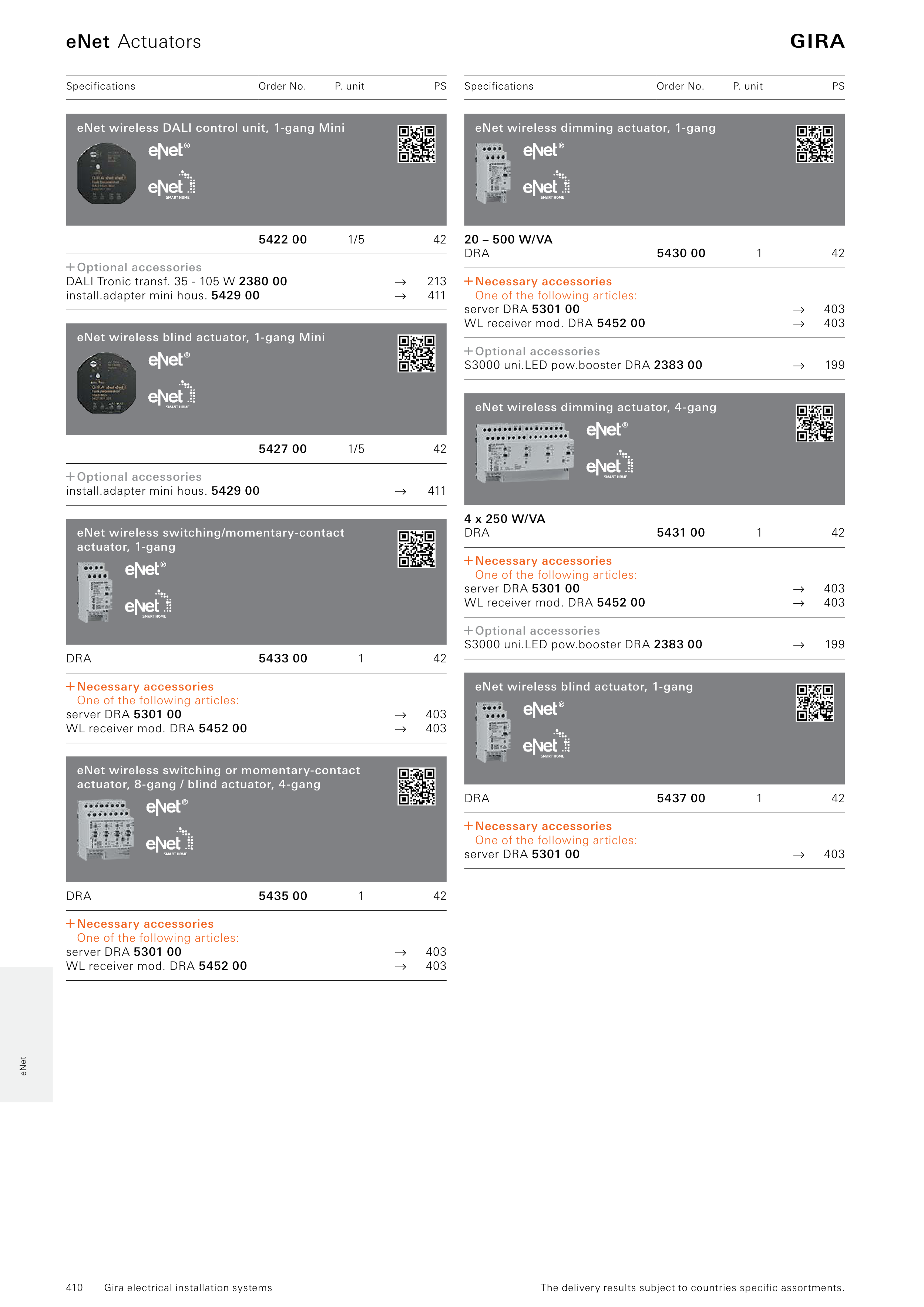
Task: Click the Order No. column header in left table
Action: tap(282, 87)
